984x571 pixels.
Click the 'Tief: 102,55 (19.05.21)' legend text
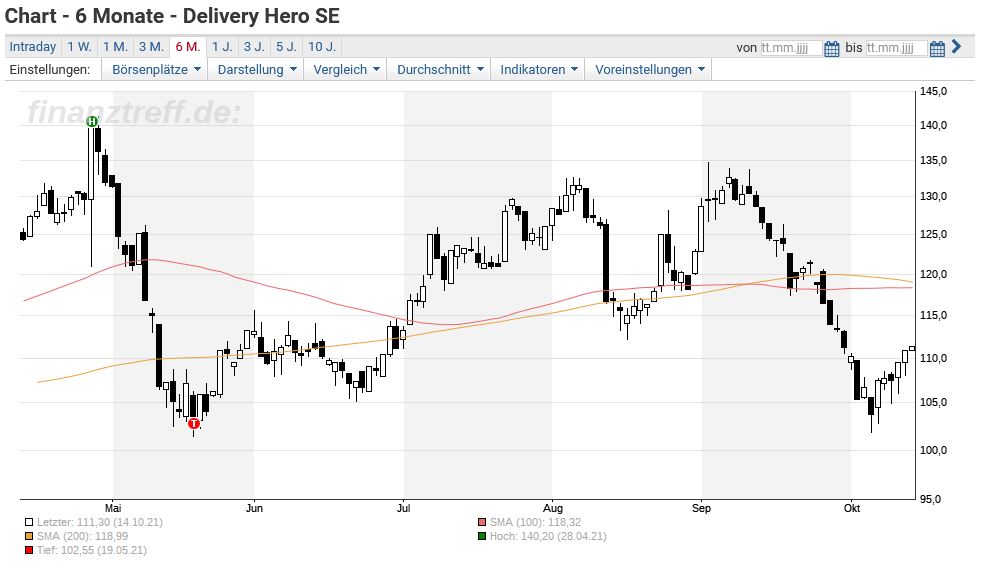pos(92,550)
